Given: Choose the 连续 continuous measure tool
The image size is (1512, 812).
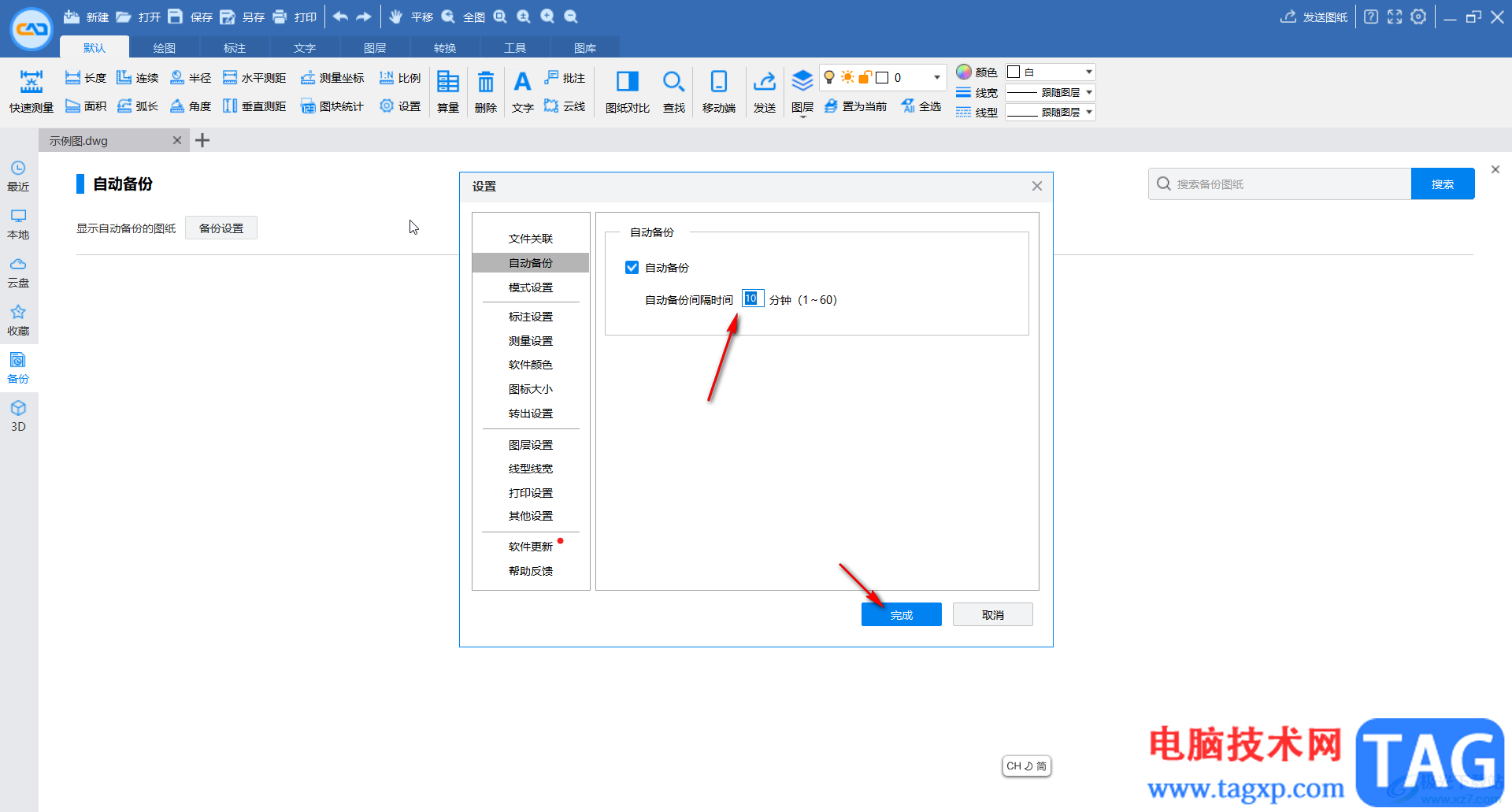Looking at the screenshot, I should pos(138,78).
